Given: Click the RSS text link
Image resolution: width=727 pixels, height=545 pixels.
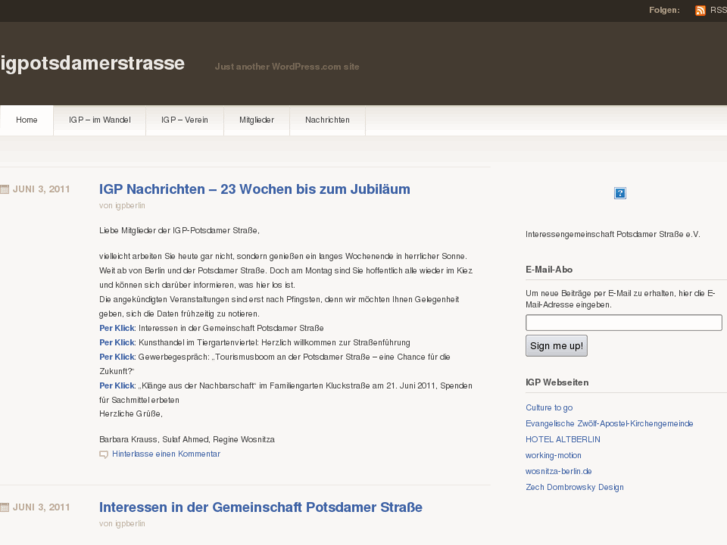Looking at the screenshot, I should click(x=718, y=10).
